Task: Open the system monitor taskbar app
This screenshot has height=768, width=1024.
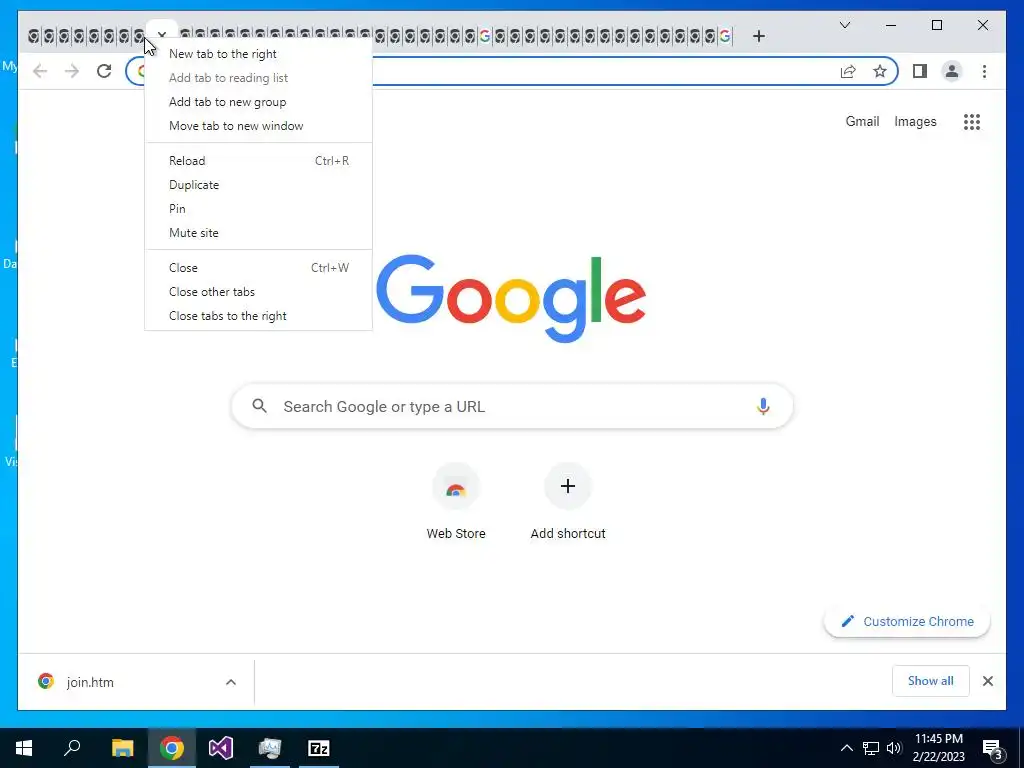Action: point(270,748)
